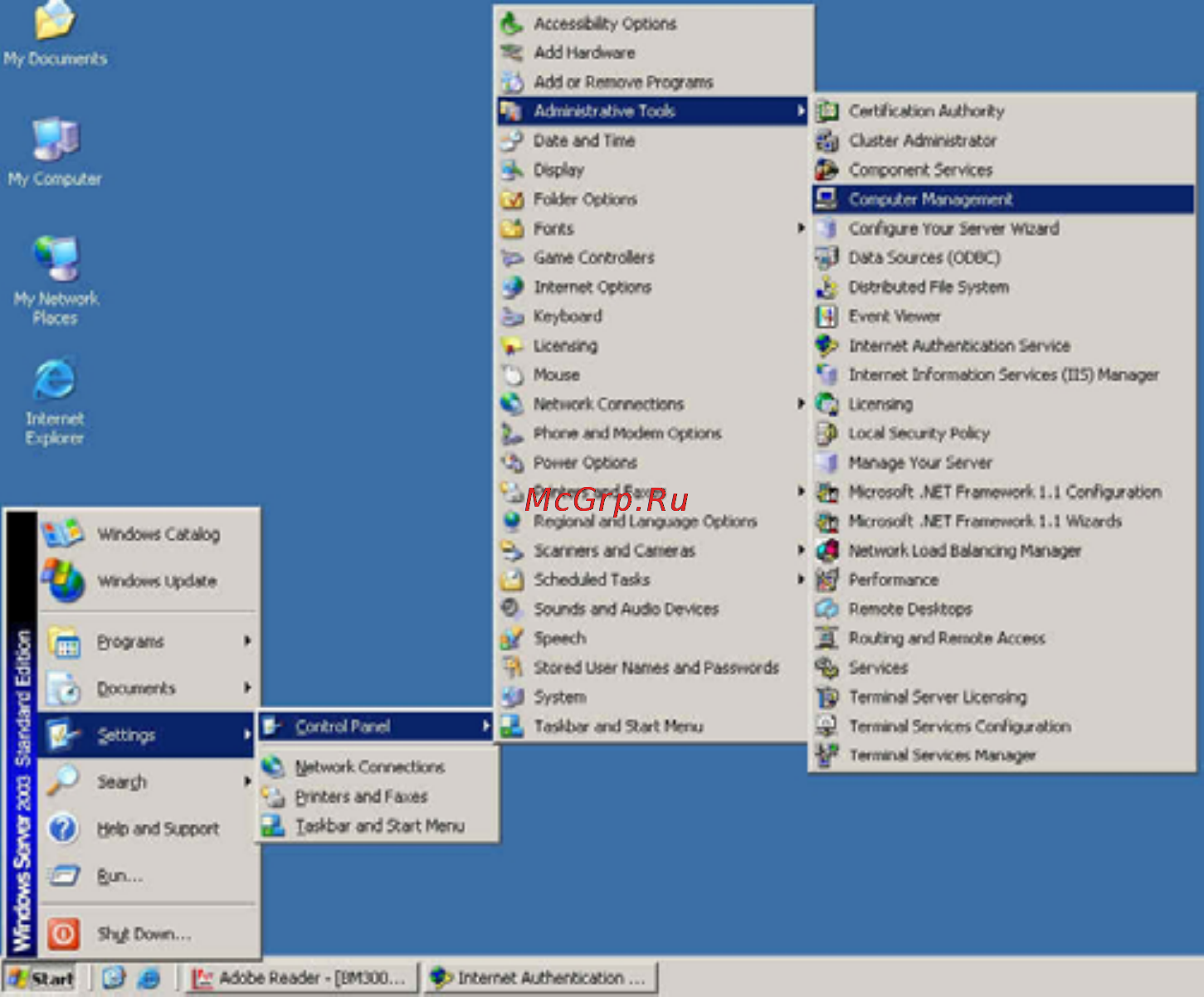1204x997 pixels.
Task: Expand the Scheduled Tasks submenu arrow
Action: (801, 578)
